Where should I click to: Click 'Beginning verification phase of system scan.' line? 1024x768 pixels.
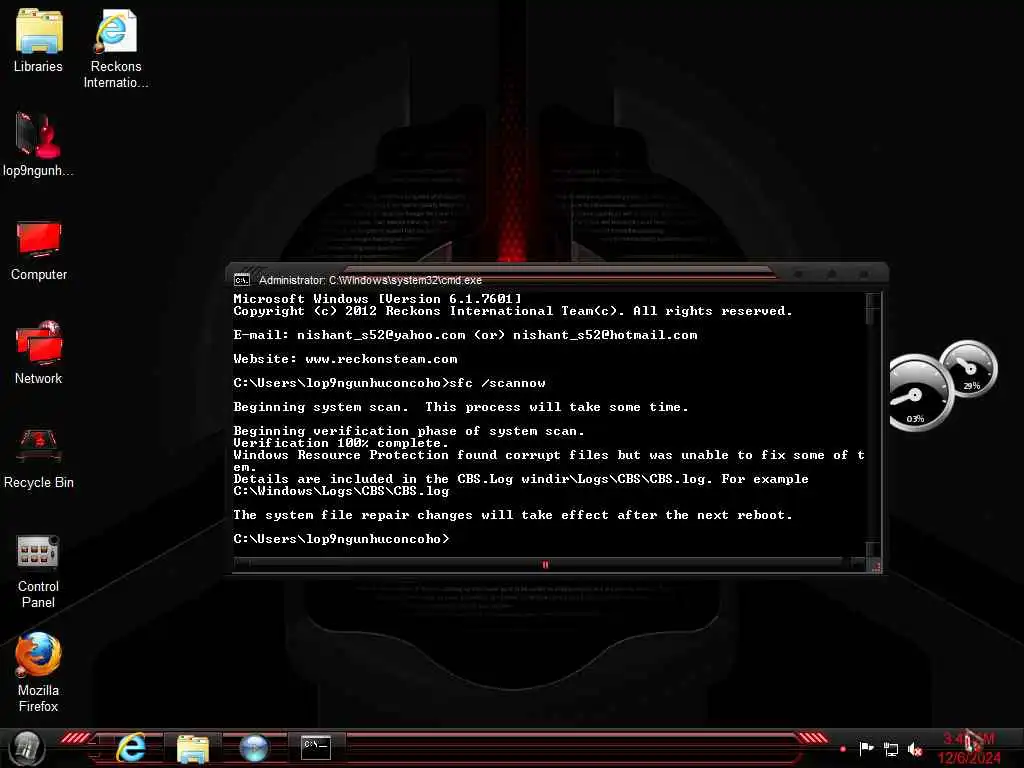409,431
